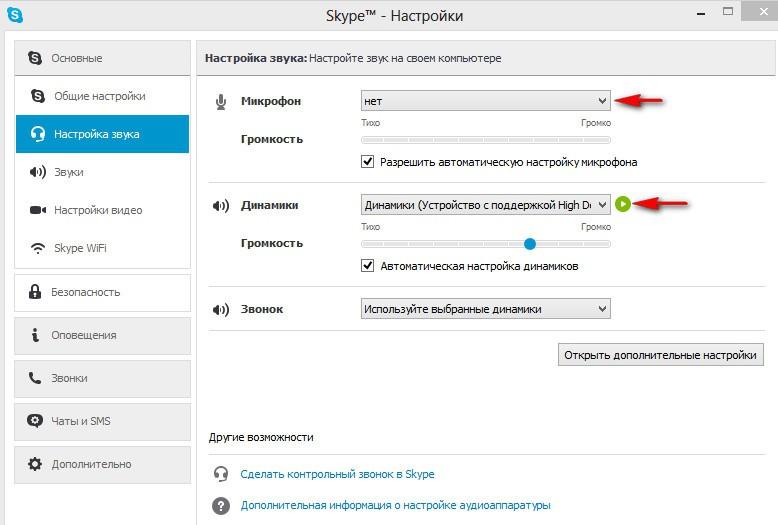
Task: Click the blue speaker volume slider handle
Action: [x=530, y=244]
